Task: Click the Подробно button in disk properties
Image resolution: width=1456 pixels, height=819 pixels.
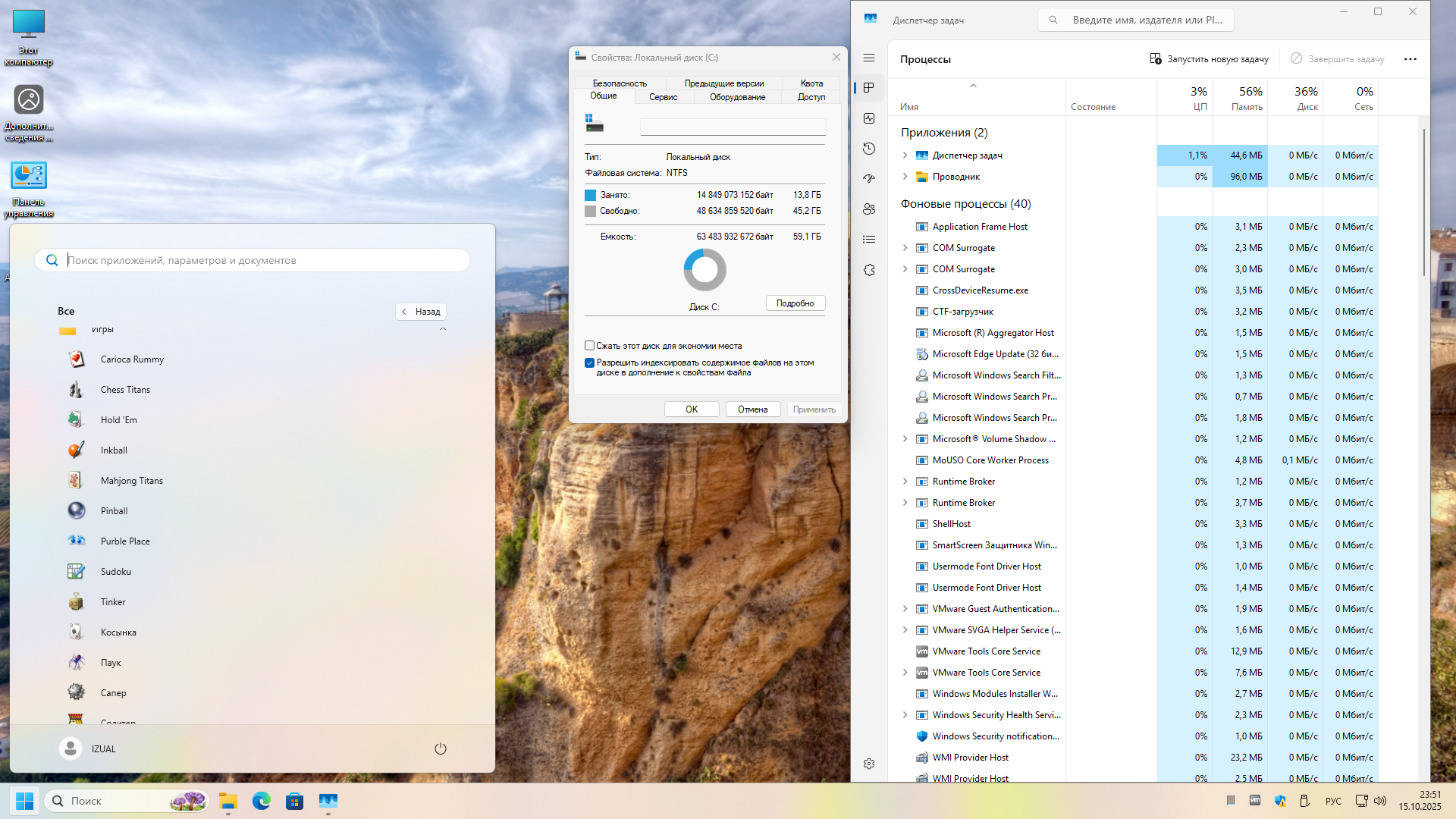Action: point(795,303)
